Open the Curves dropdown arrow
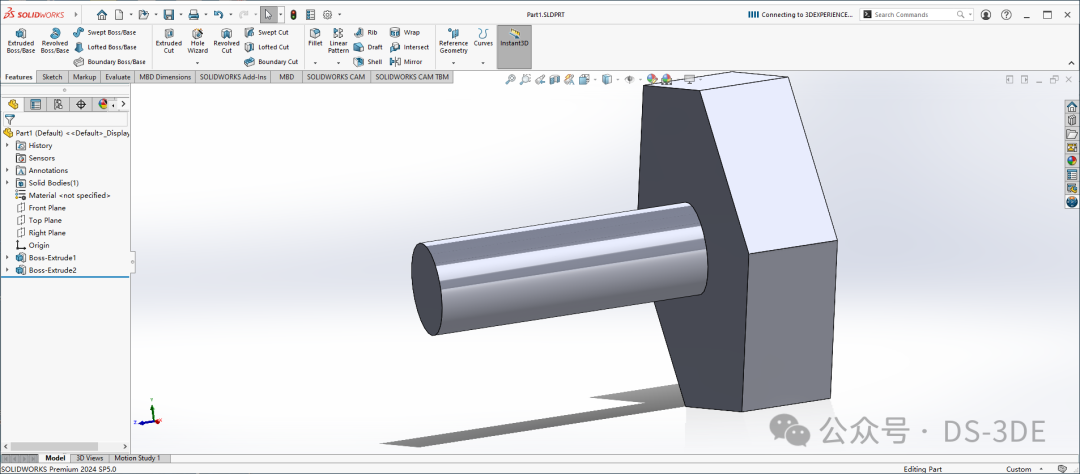This screenshot has width=1080, height=474. (483, 63)
